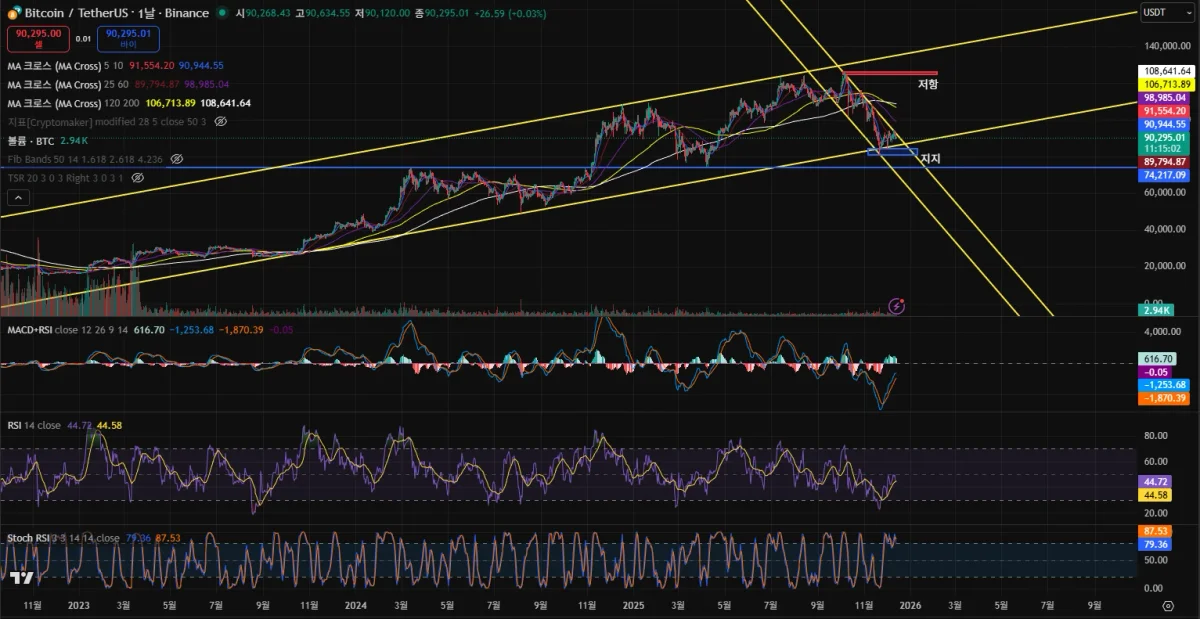The image size is (1200, 619).
Task: Click the 2026 label on the time axis
Action: (x=909, y=605)
